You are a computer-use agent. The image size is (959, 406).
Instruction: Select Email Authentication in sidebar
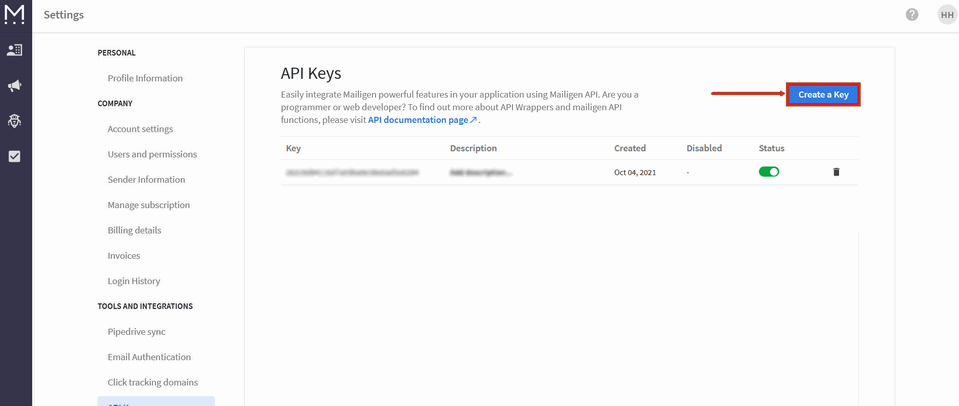(149, 357)
